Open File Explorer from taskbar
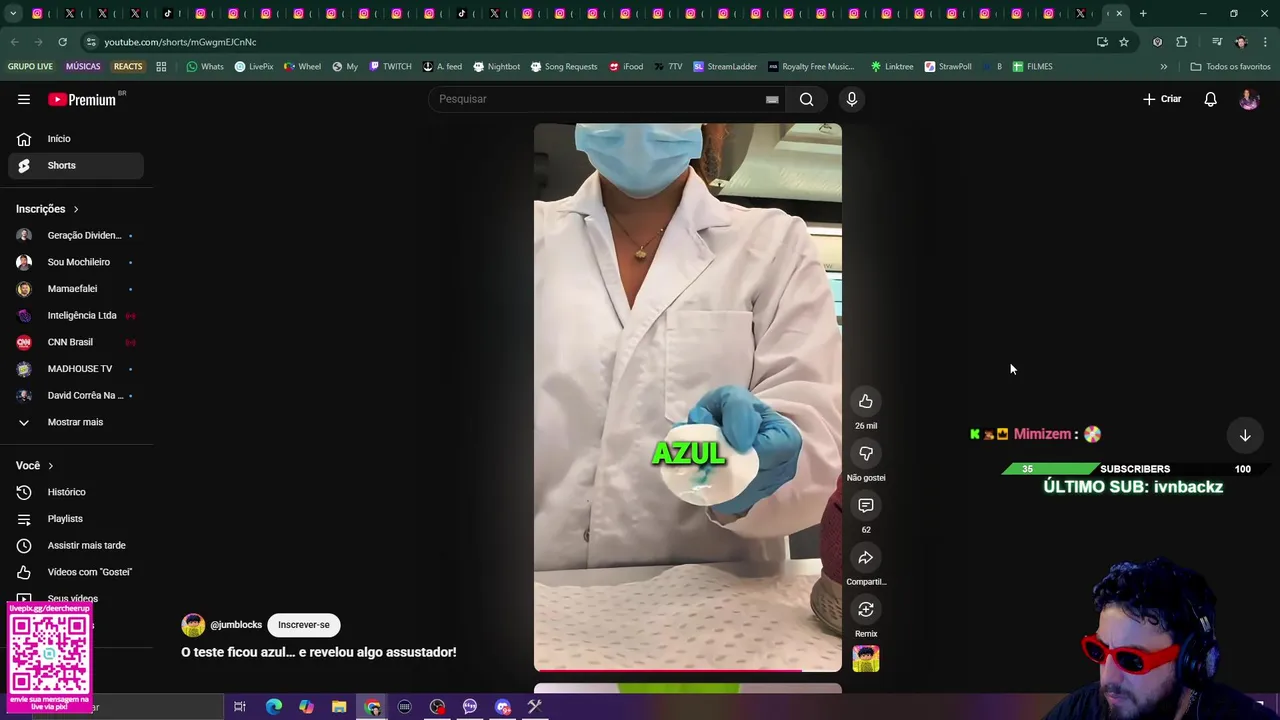Image resolution: width=1280 pixels, height=720 pixels. (339, 707)
